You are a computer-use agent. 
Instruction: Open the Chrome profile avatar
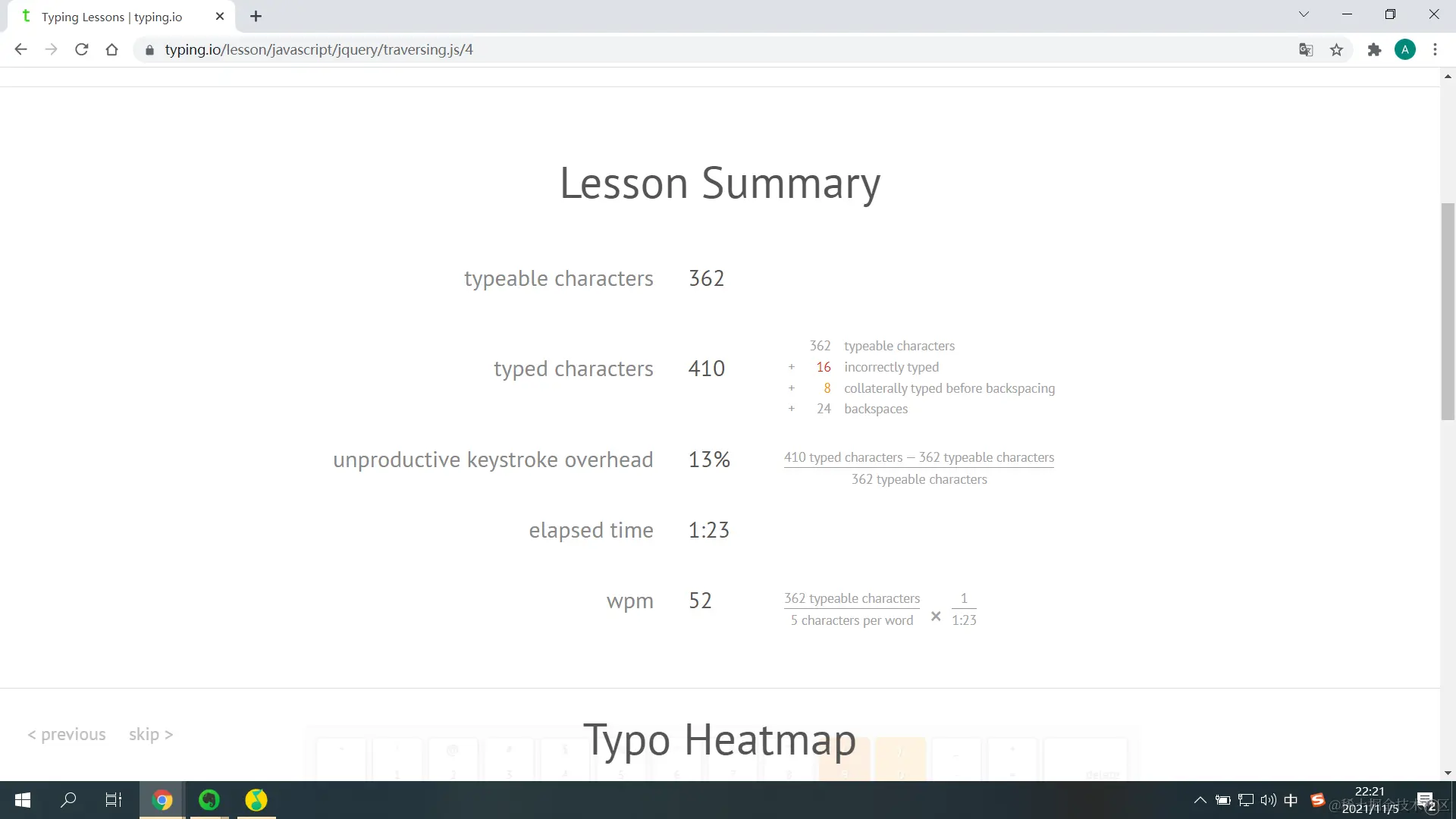(x=1404, y=50)
